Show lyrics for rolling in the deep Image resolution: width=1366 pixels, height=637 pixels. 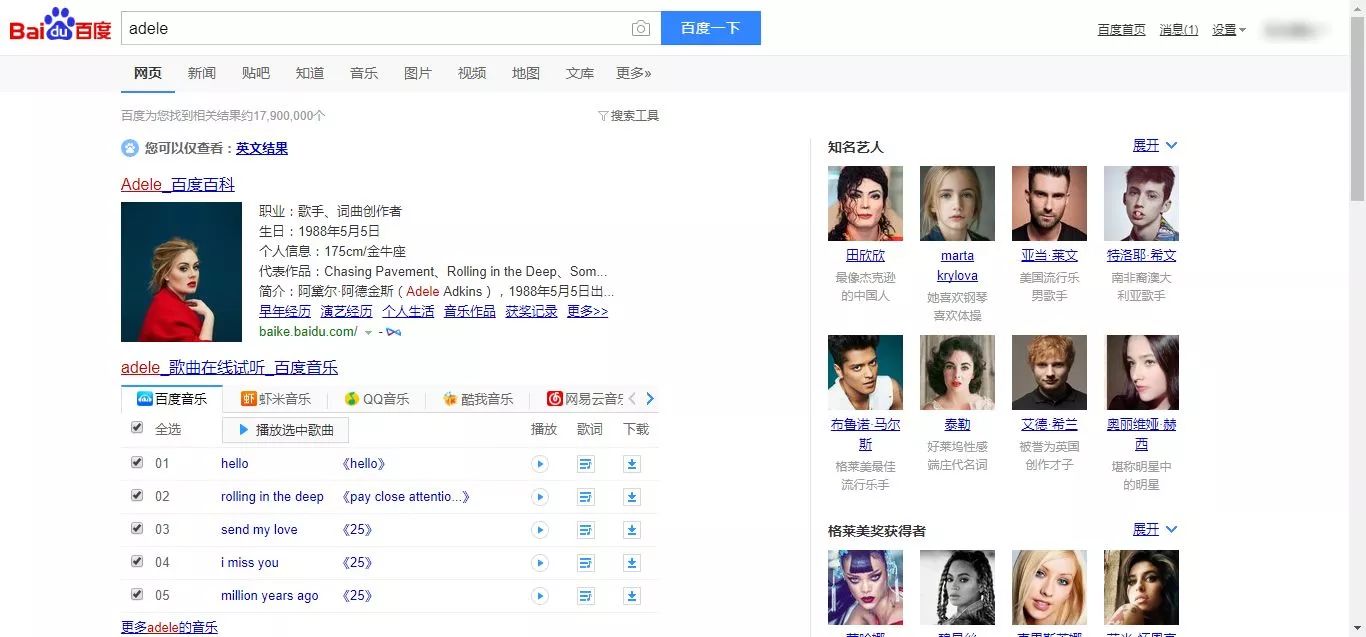point(586,497)
